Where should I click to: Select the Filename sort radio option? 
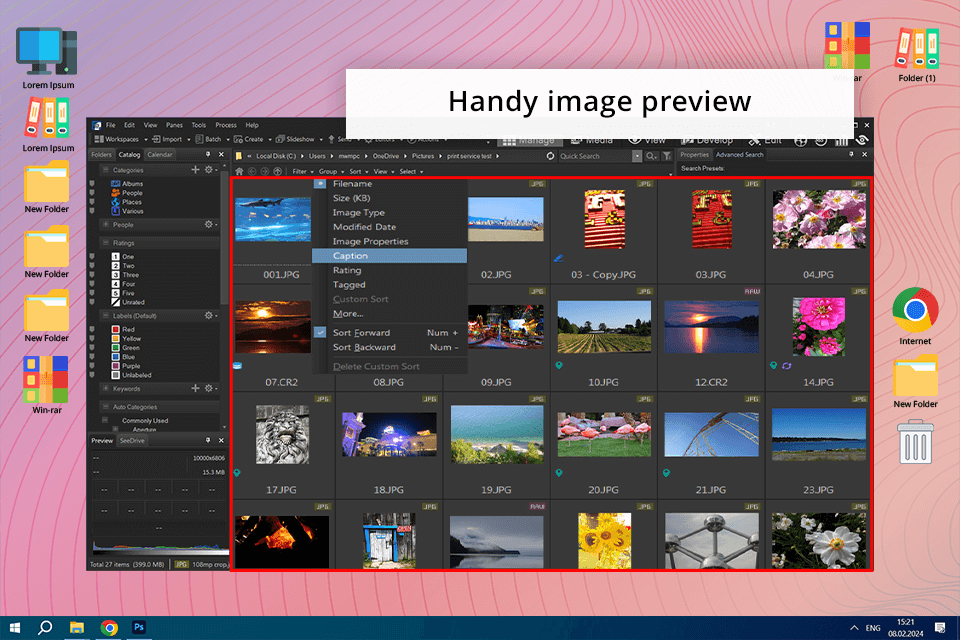click(x=321, y=184)
